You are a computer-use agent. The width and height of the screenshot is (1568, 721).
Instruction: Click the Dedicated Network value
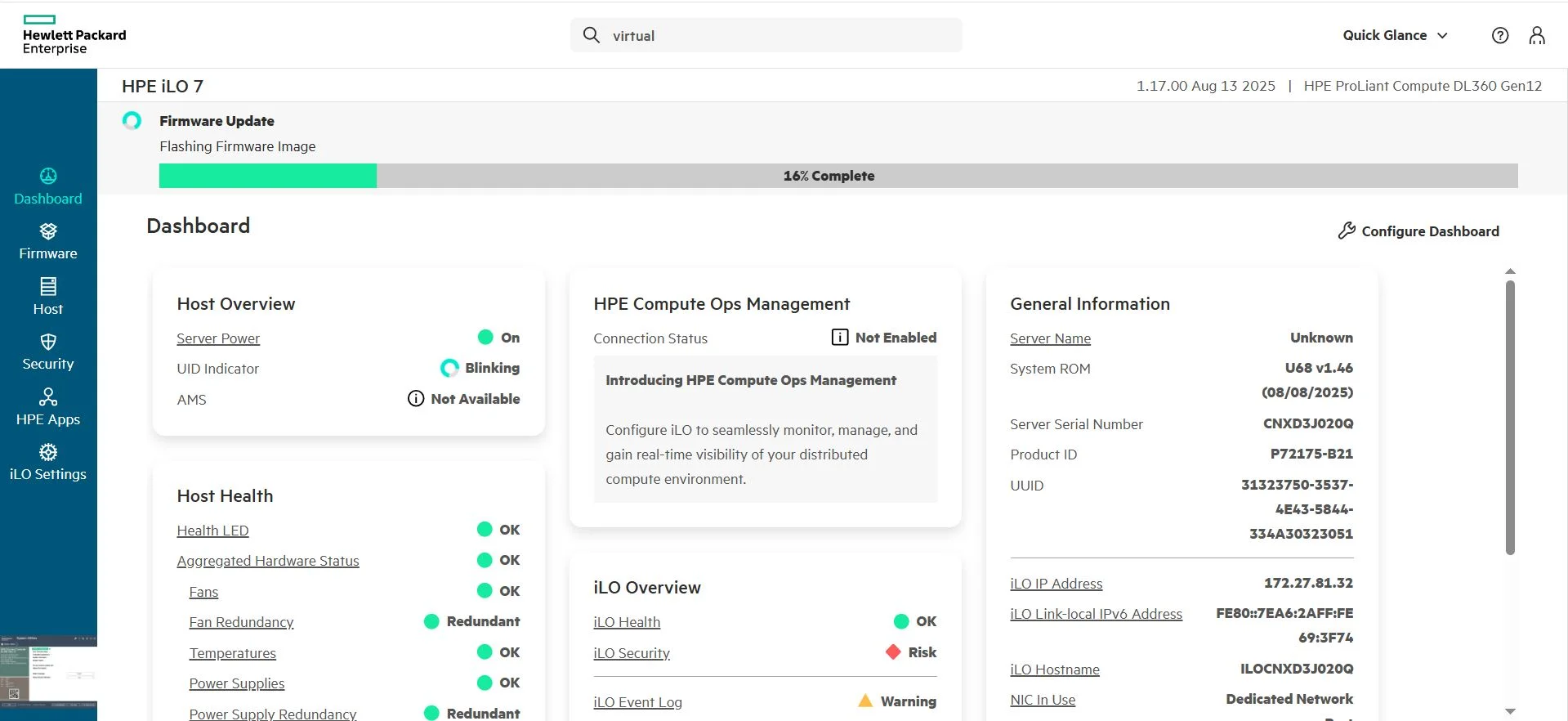coord(1289,699)
